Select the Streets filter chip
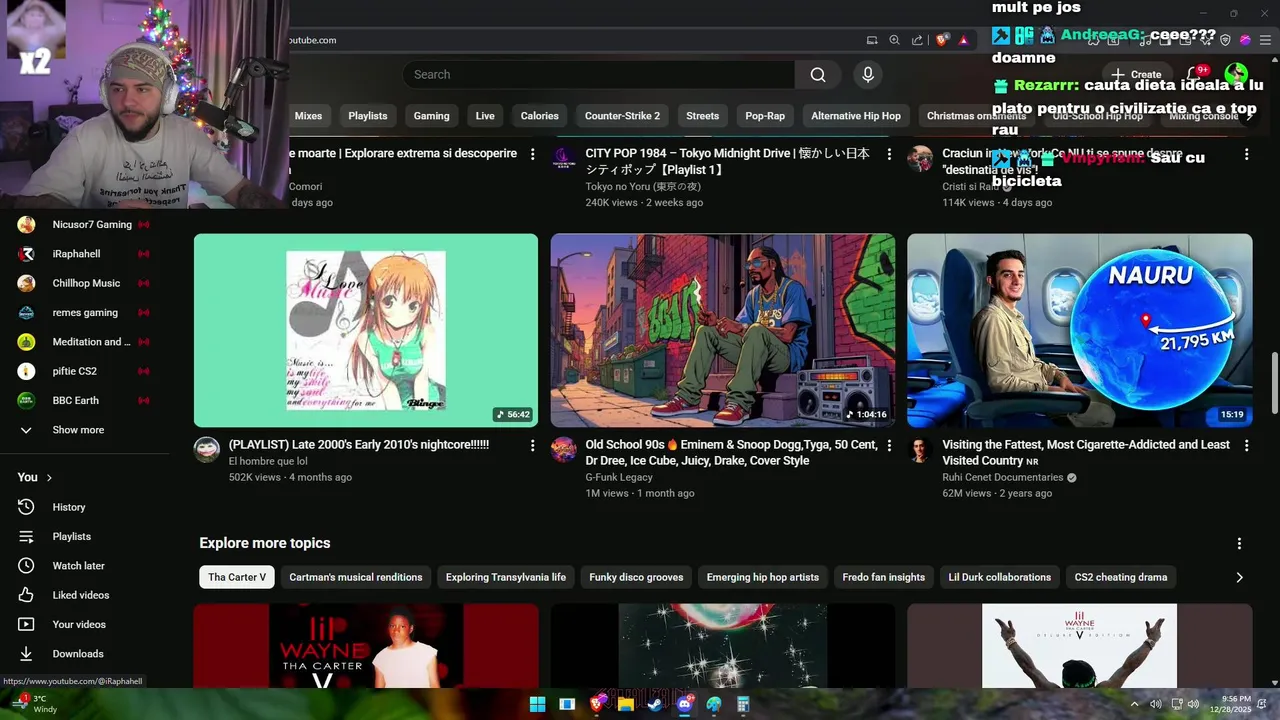Image resolution: width=1280 pixels, height=720 pixels. pos(702,116)
